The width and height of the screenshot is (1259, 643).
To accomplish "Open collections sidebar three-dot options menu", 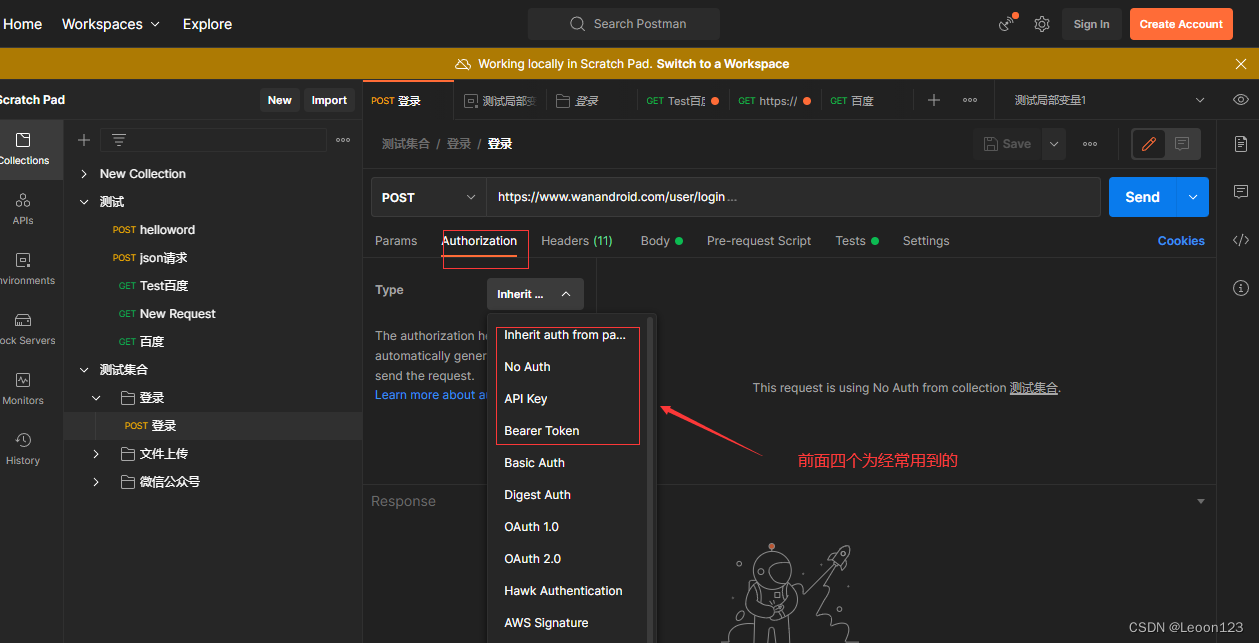I will coord(343,140).
